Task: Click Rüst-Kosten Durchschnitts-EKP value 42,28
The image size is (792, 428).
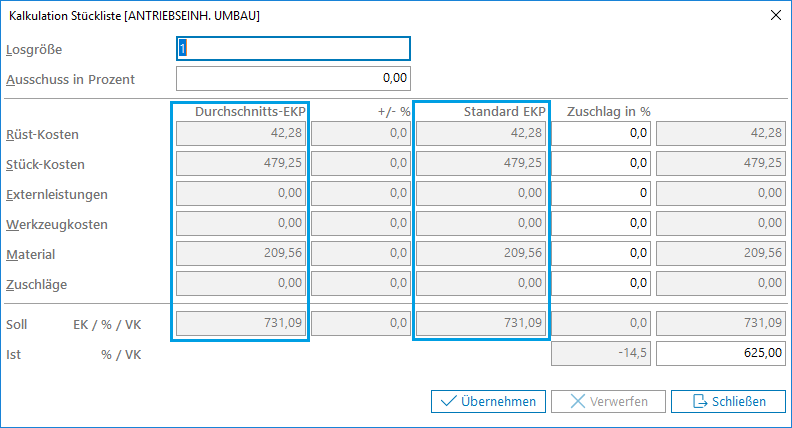Action: point(241,134)
